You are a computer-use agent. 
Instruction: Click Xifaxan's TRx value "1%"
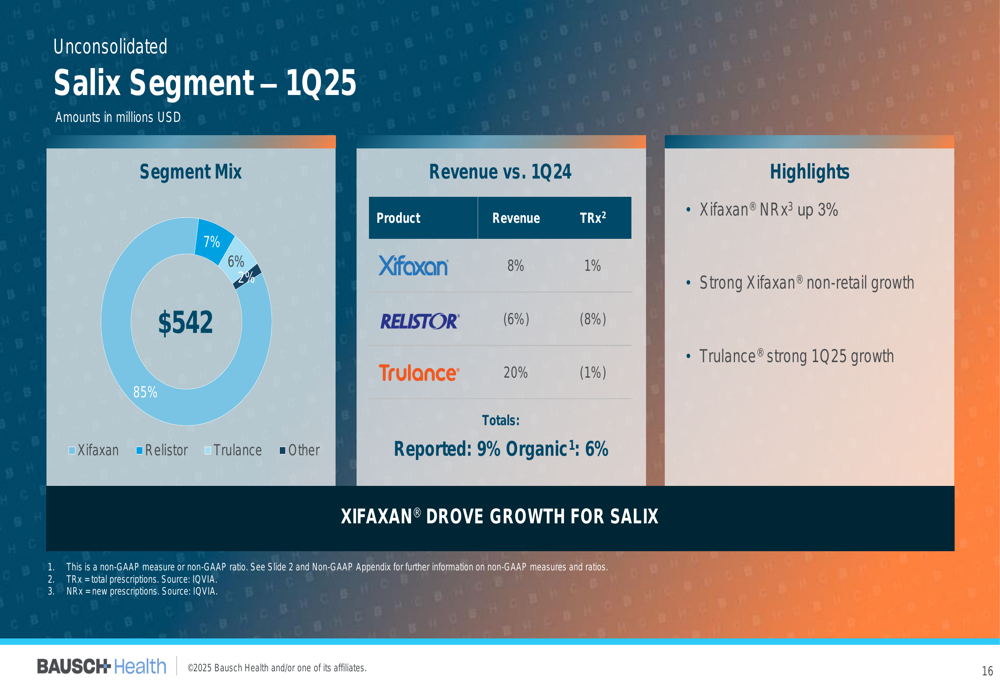point(592,266)
